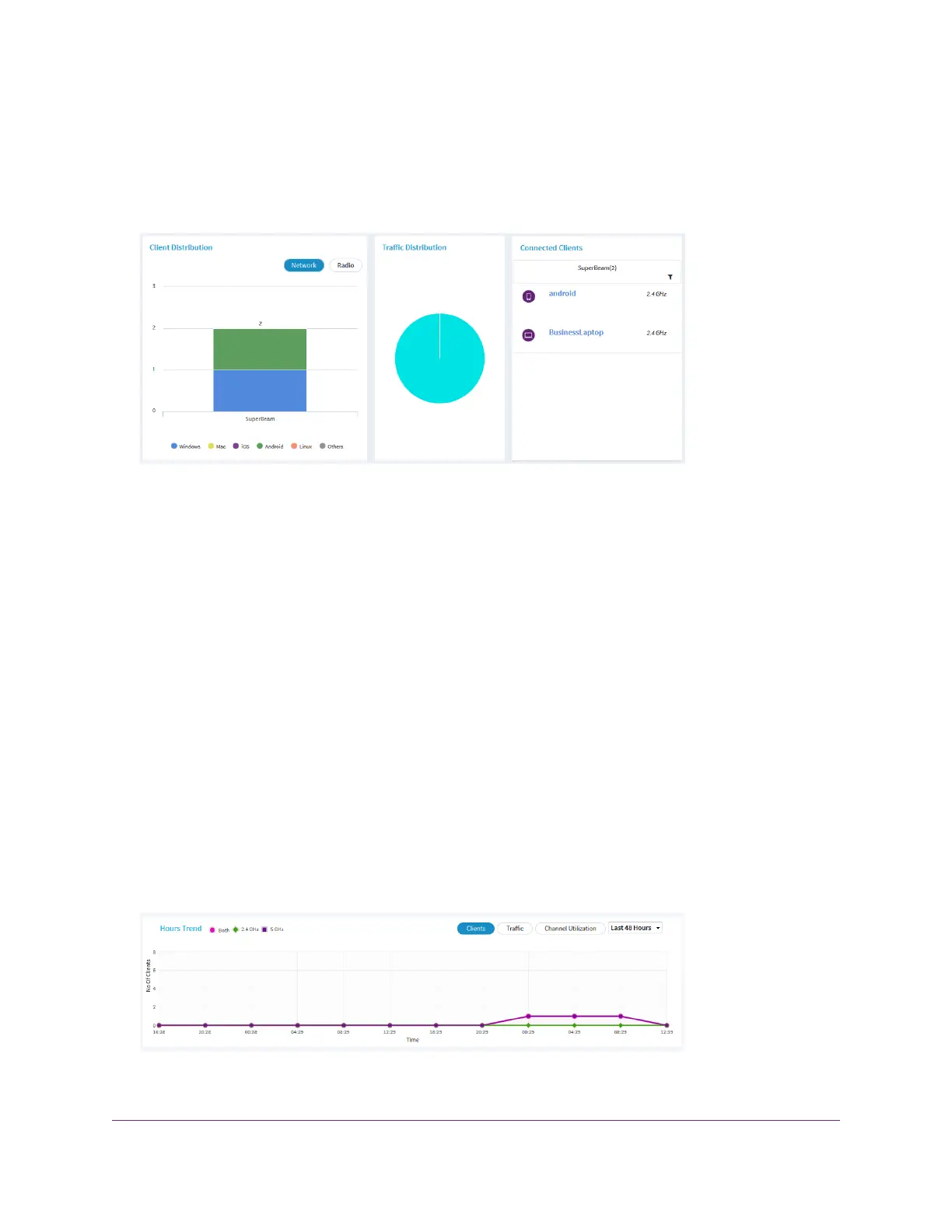Switch Client Distribution to Radio view
The image size is (952, 1232).
345,265
